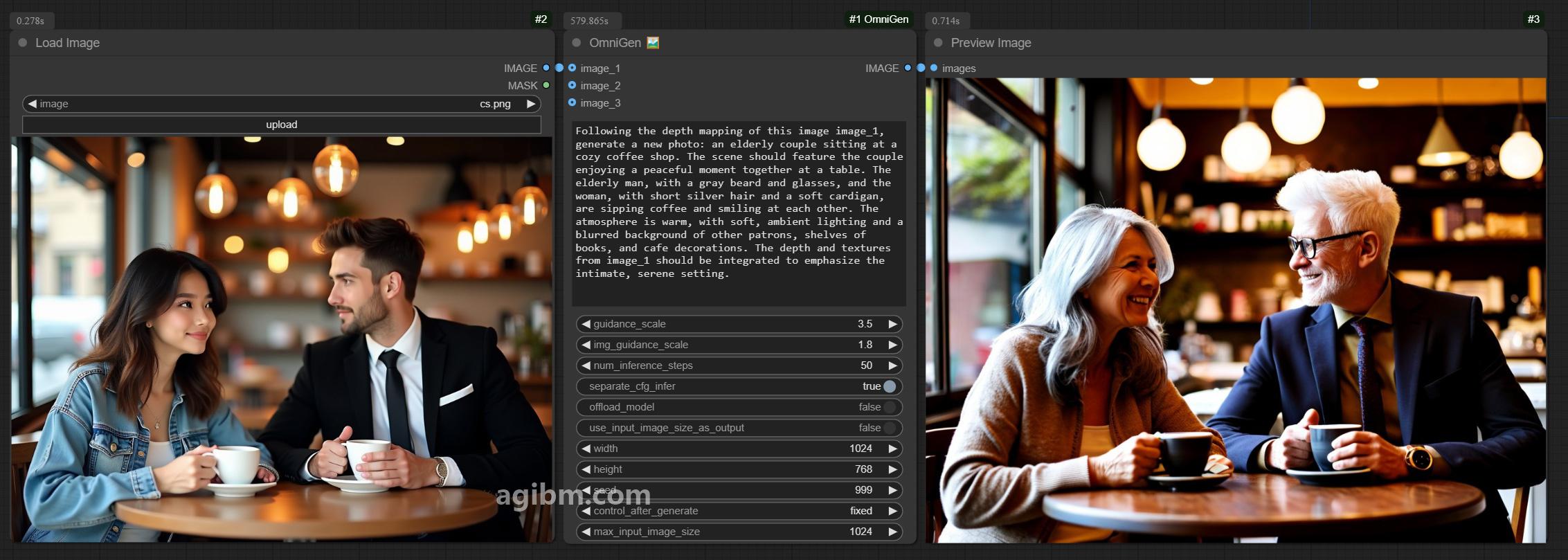
Task: Toggle use_input_image_size_as_output switch
Action: click(x=890, y=428)
